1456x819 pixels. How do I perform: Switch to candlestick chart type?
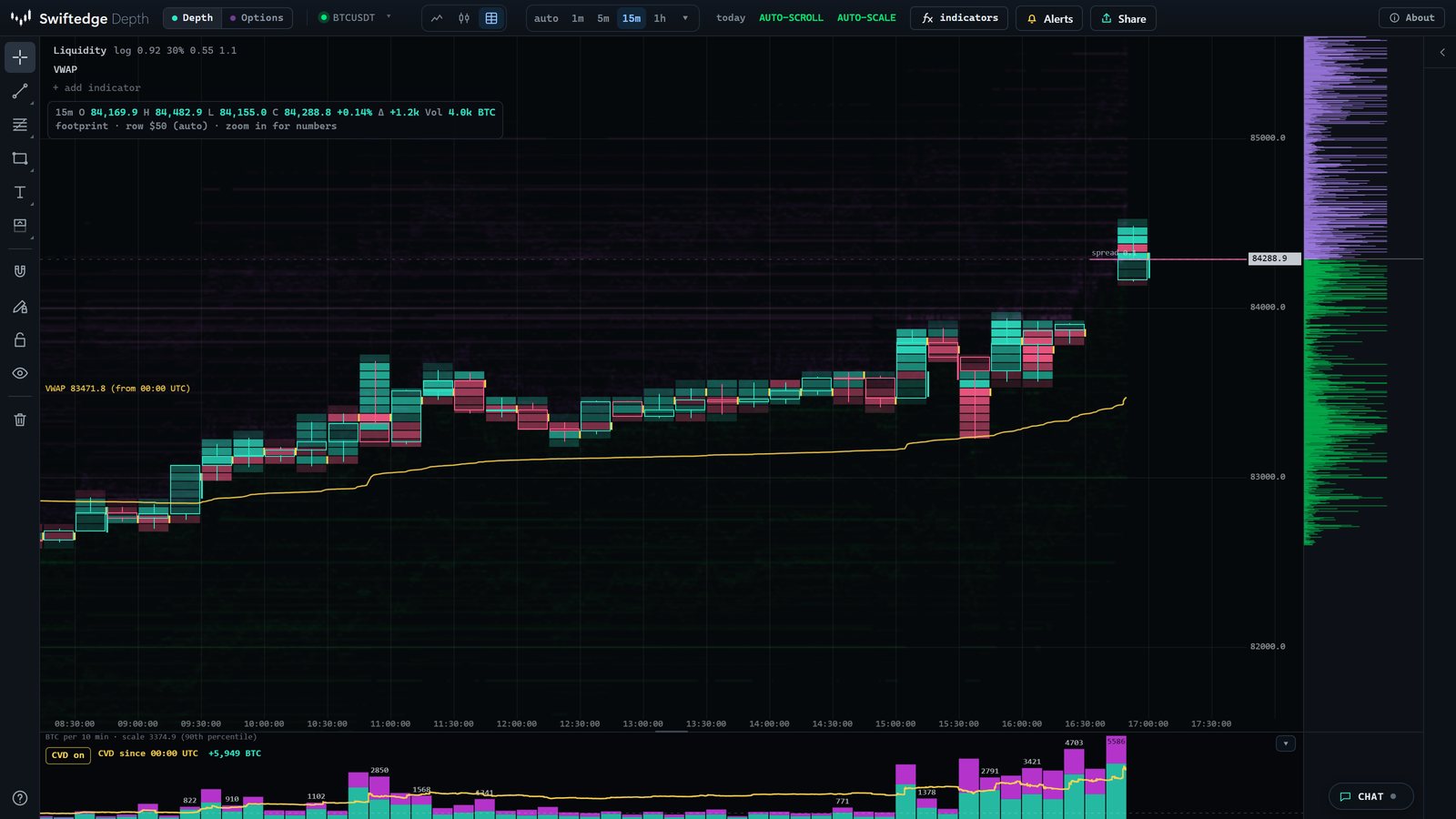click(464, 18)
